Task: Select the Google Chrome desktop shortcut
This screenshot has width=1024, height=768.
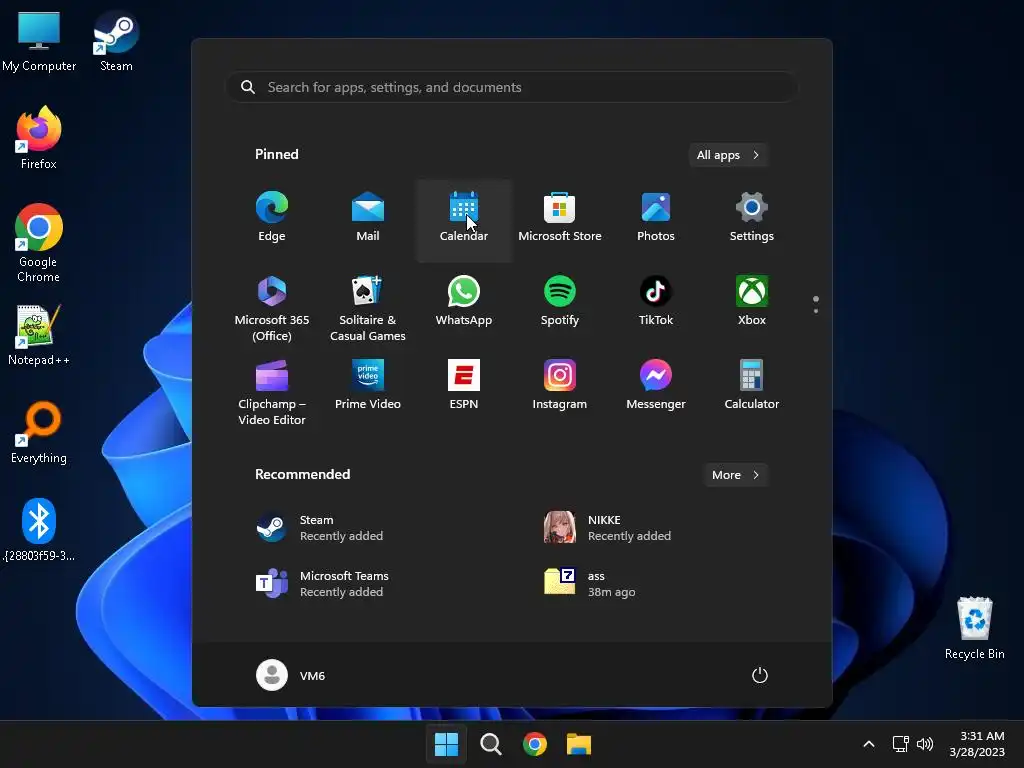Action: 39,243
